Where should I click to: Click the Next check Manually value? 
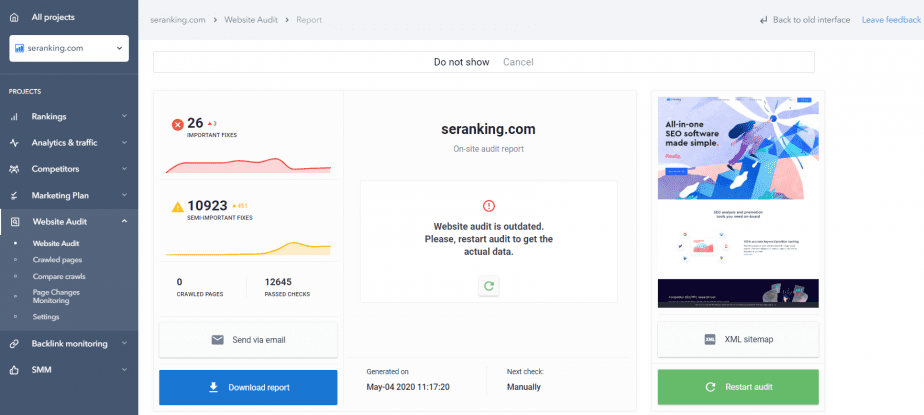[523, 387]
